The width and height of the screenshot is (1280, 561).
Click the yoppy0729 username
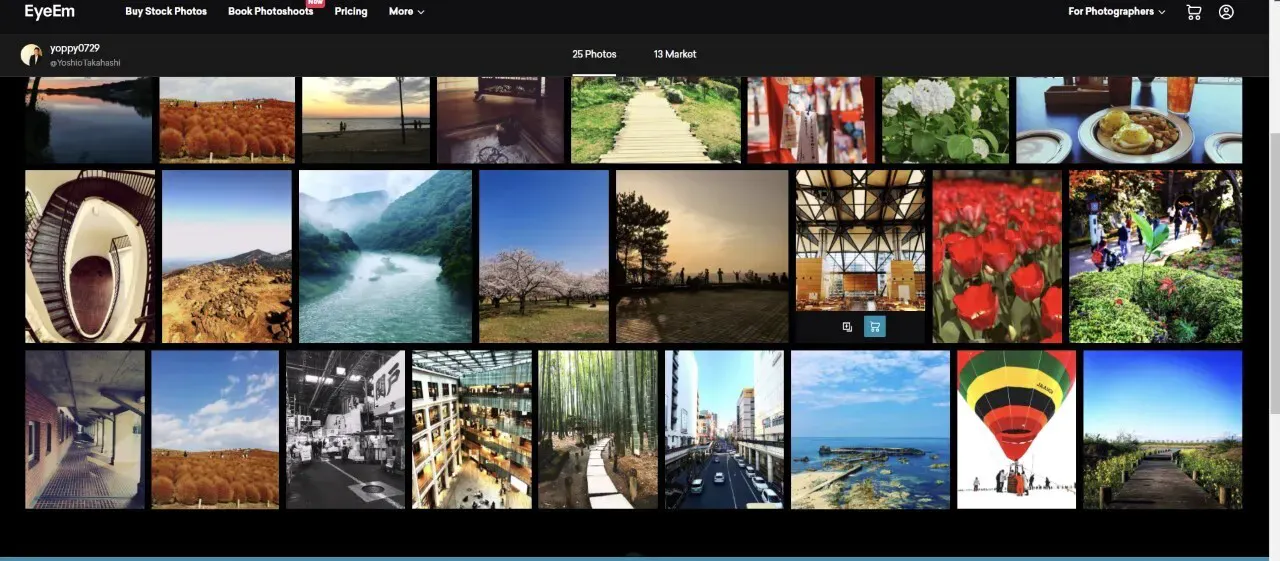tap(75, 48)
